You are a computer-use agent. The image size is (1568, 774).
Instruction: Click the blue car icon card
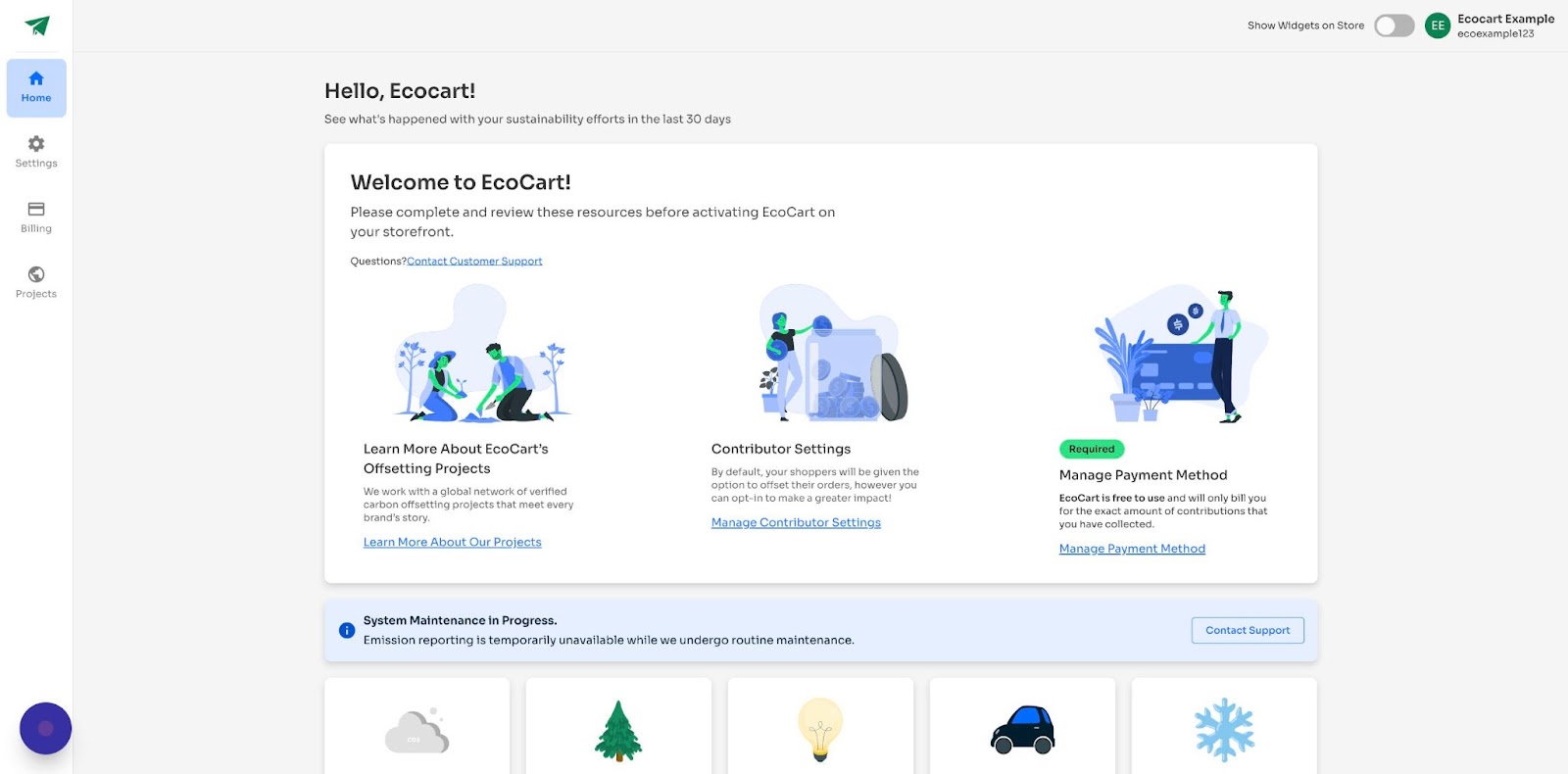coord(1022,726)
